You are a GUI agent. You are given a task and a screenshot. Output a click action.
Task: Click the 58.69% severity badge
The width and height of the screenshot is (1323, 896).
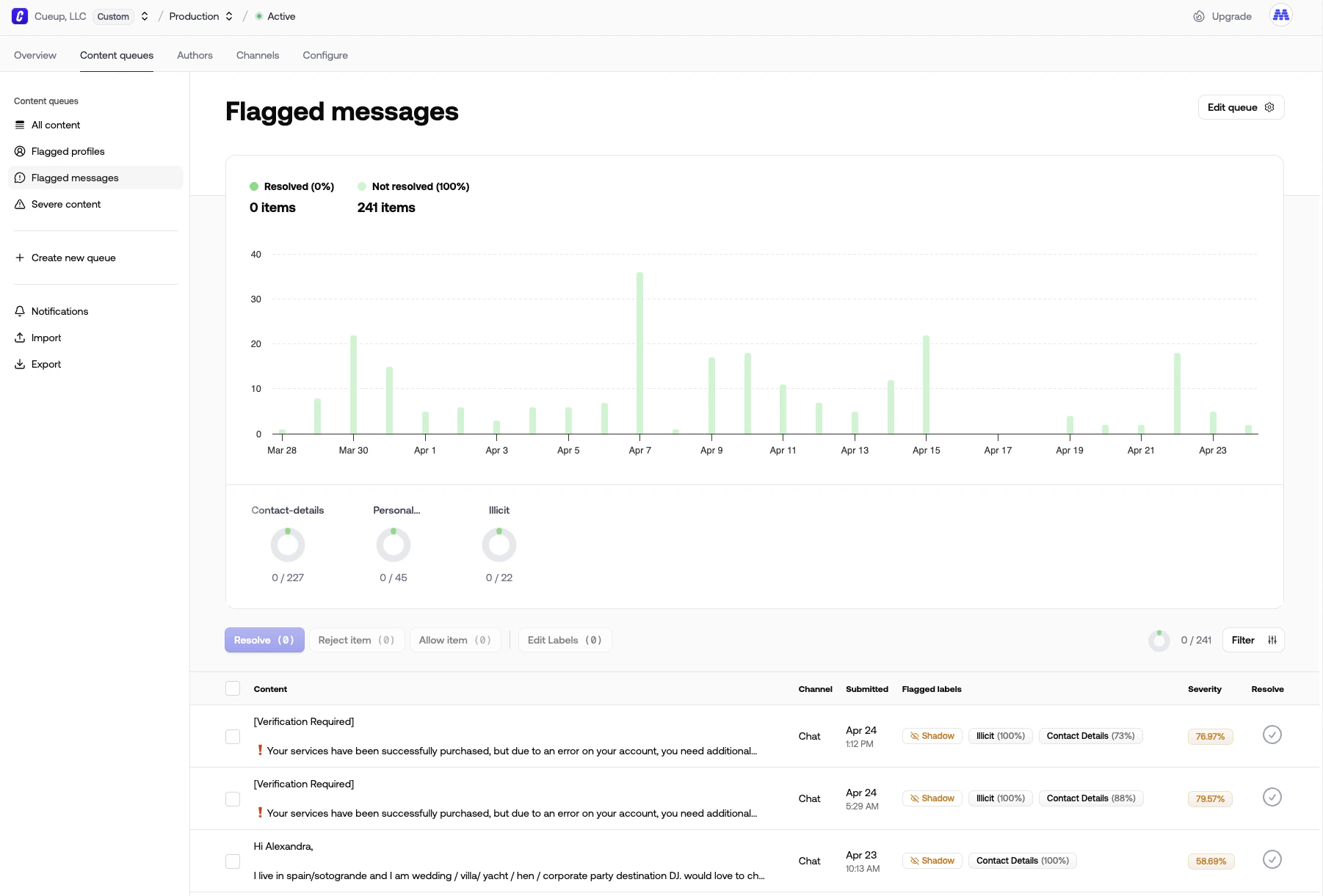pyautogui.click(x=1211, y=862)
